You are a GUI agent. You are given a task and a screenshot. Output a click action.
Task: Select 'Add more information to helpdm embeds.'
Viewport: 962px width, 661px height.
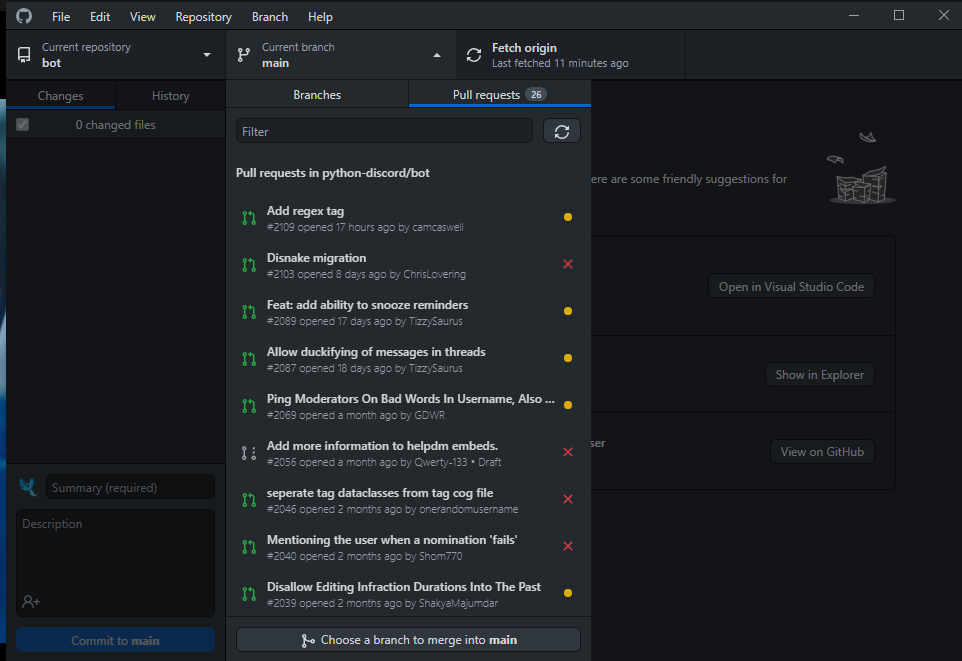[409, 453]
